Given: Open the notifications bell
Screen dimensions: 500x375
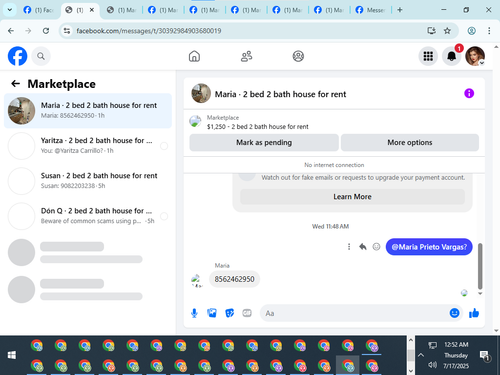Looking at the screenshot, I should (451, 56).
